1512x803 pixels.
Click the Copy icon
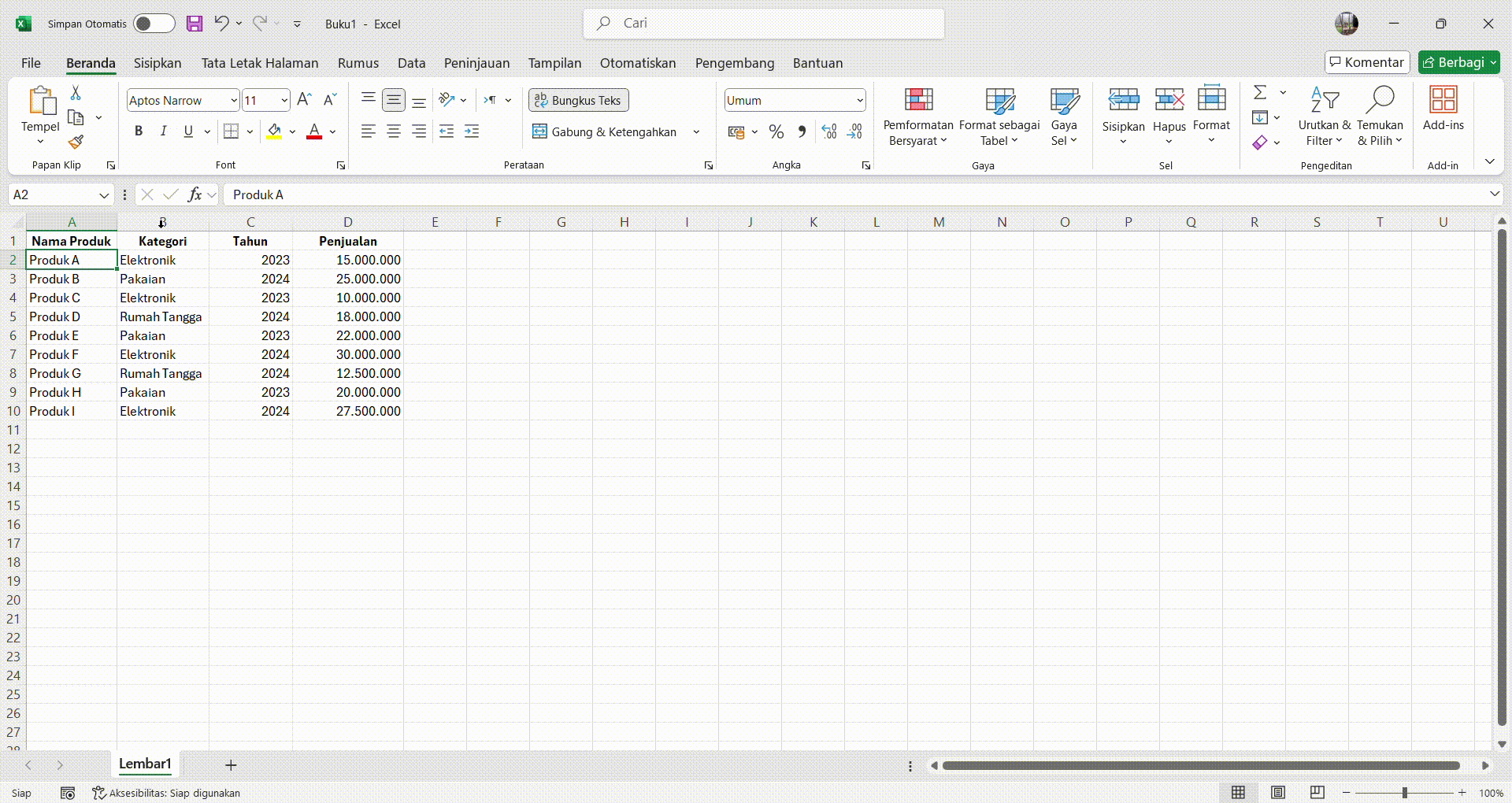coord(76,117)
